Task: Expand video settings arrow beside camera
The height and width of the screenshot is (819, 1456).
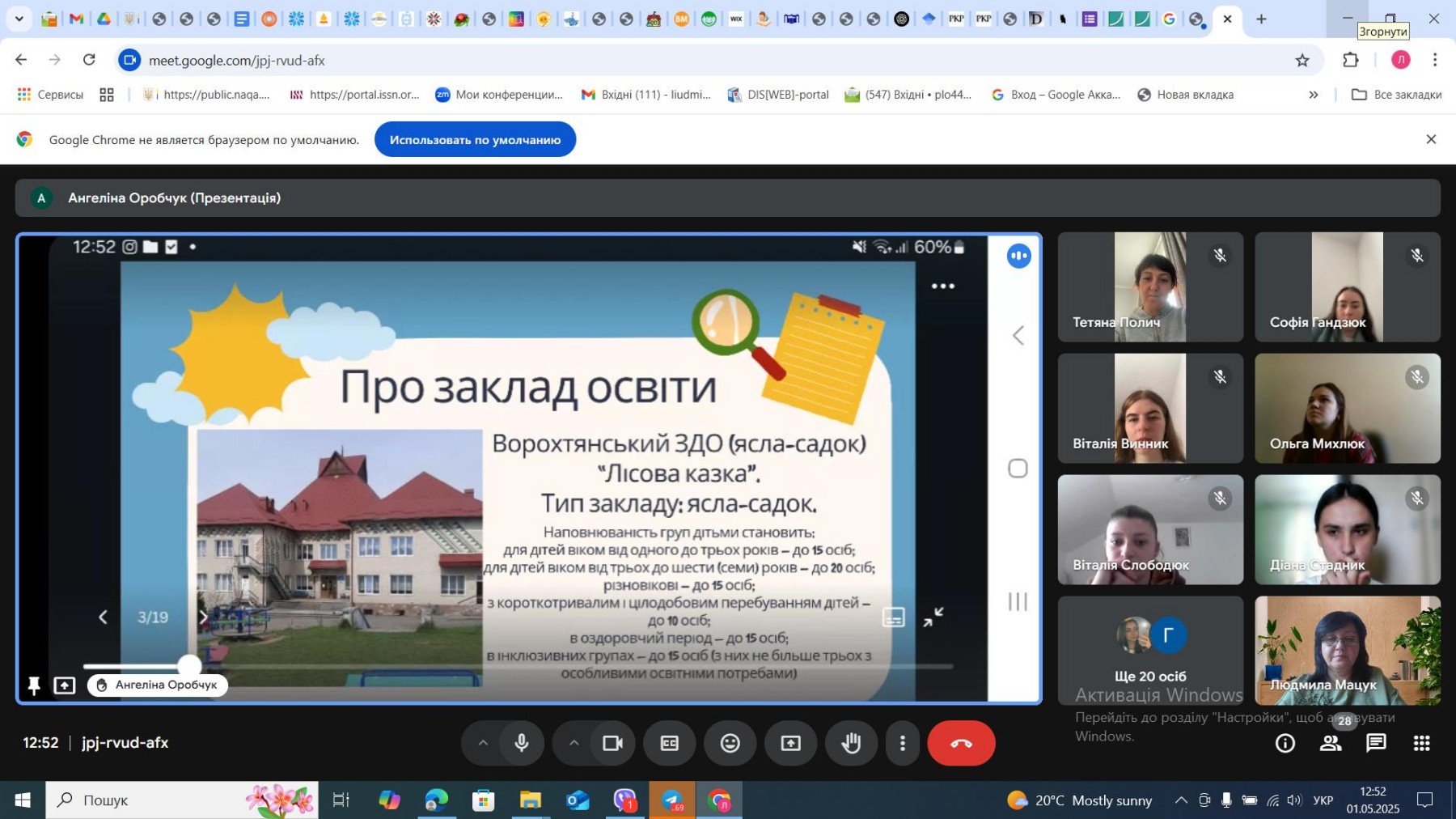Action: coord(574,743)
